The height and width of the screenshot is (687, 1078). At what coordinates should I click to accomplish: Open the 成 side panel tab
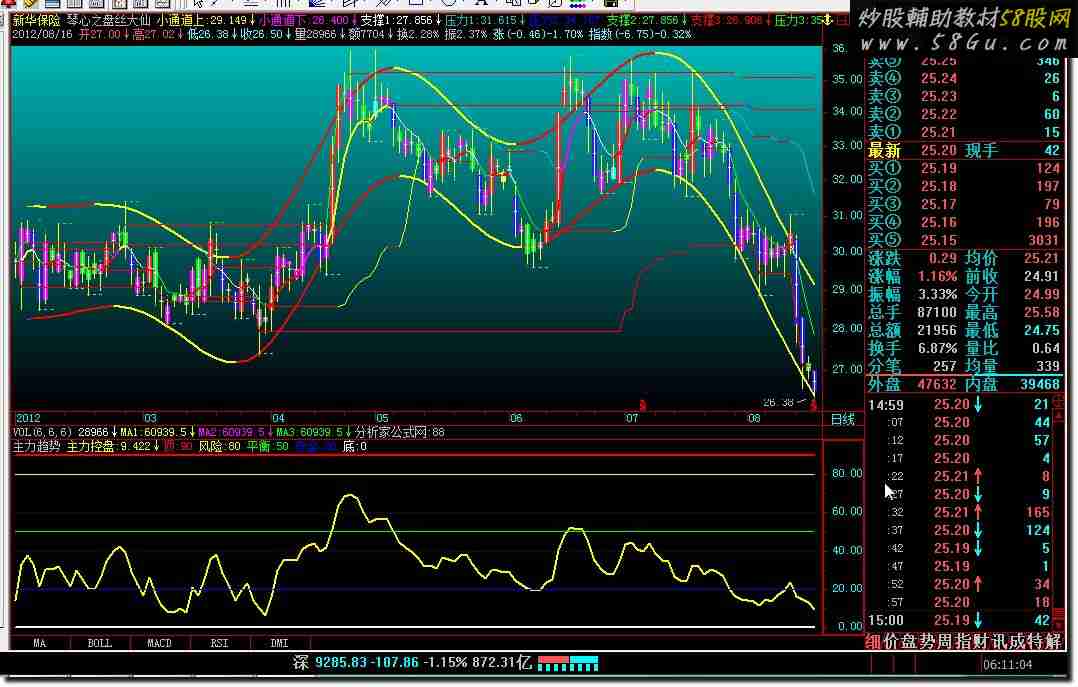pyautogui.click(x=1016, y=642)
